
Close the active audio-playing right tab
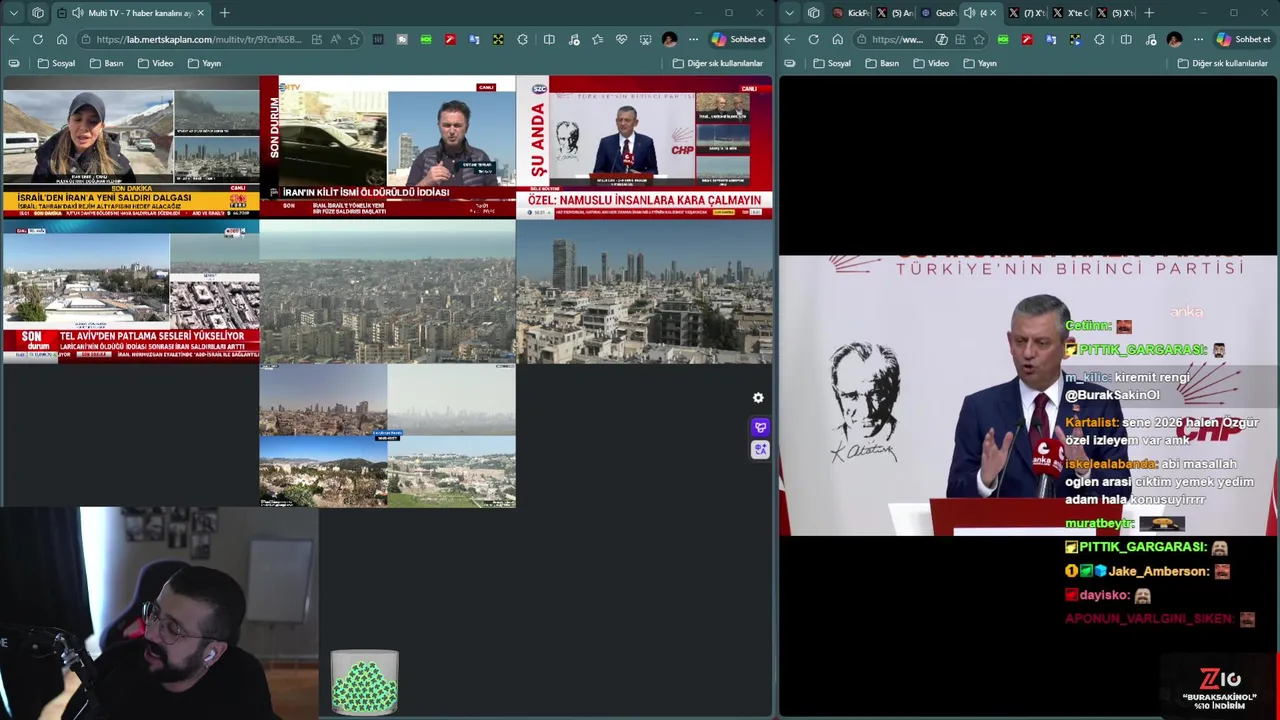coord(993,13)
